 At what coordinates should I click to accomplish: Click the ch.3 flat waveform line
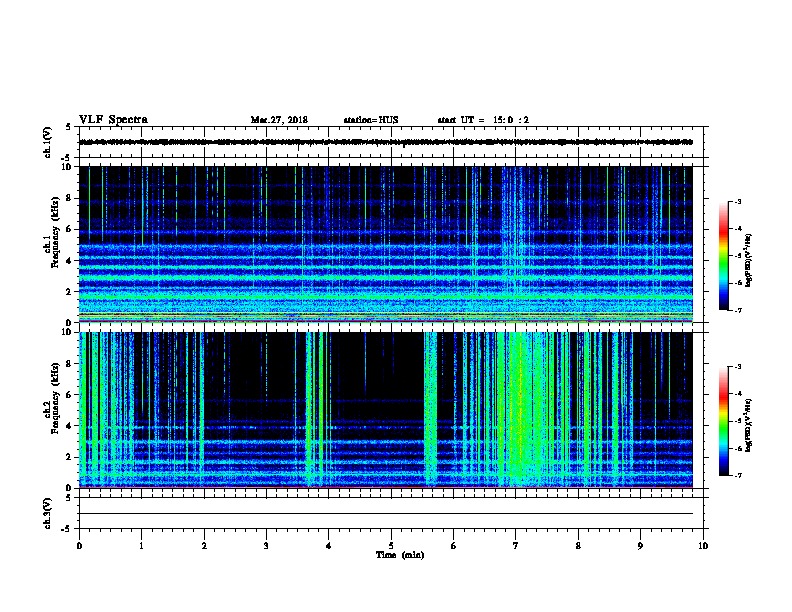pos(386,514)
